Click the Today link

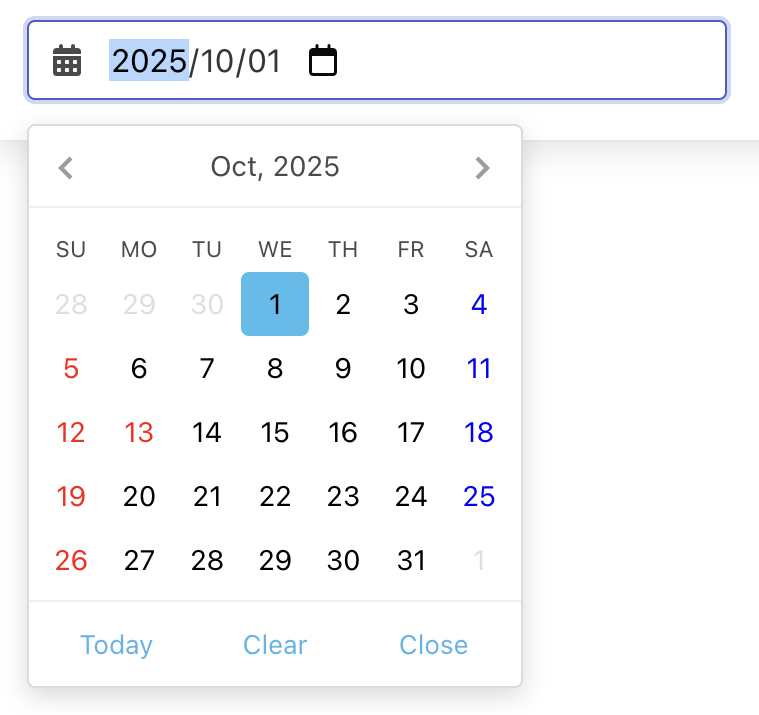(x=116, y=645)
